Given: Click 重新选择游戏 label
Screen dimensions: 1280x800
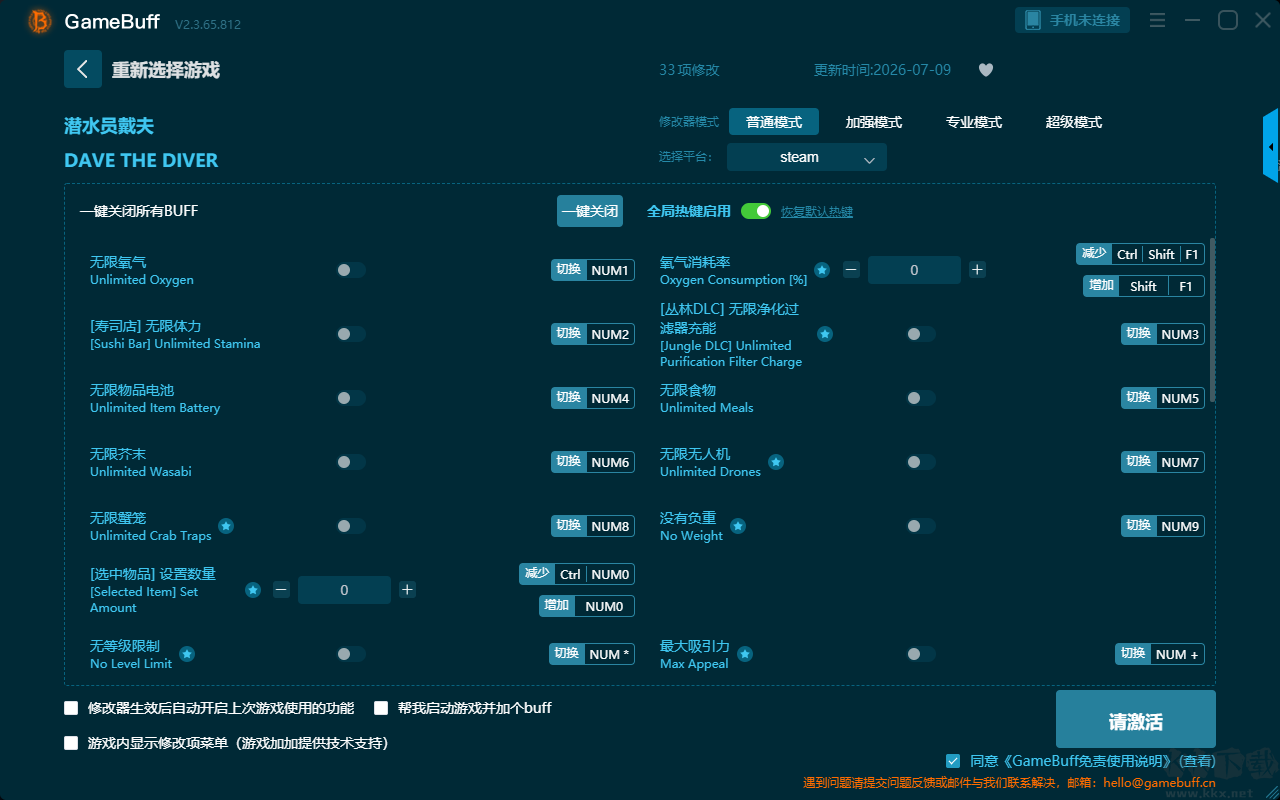Looking at the screenshot, I should [165, 70].
